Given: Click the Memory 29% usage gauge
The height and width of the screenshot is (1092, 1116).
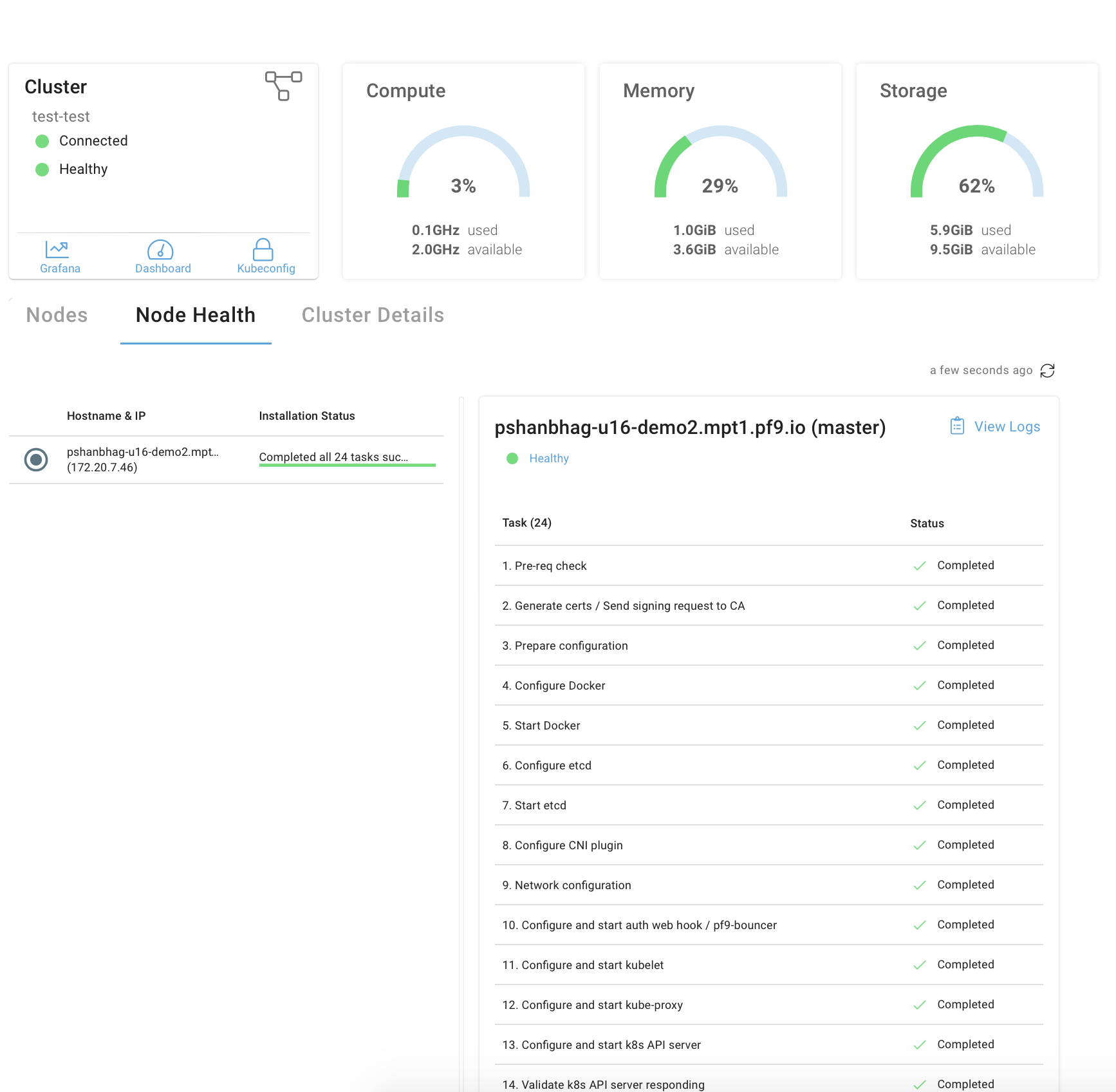Looking at the screenshot, I should [x=720, y=164].
